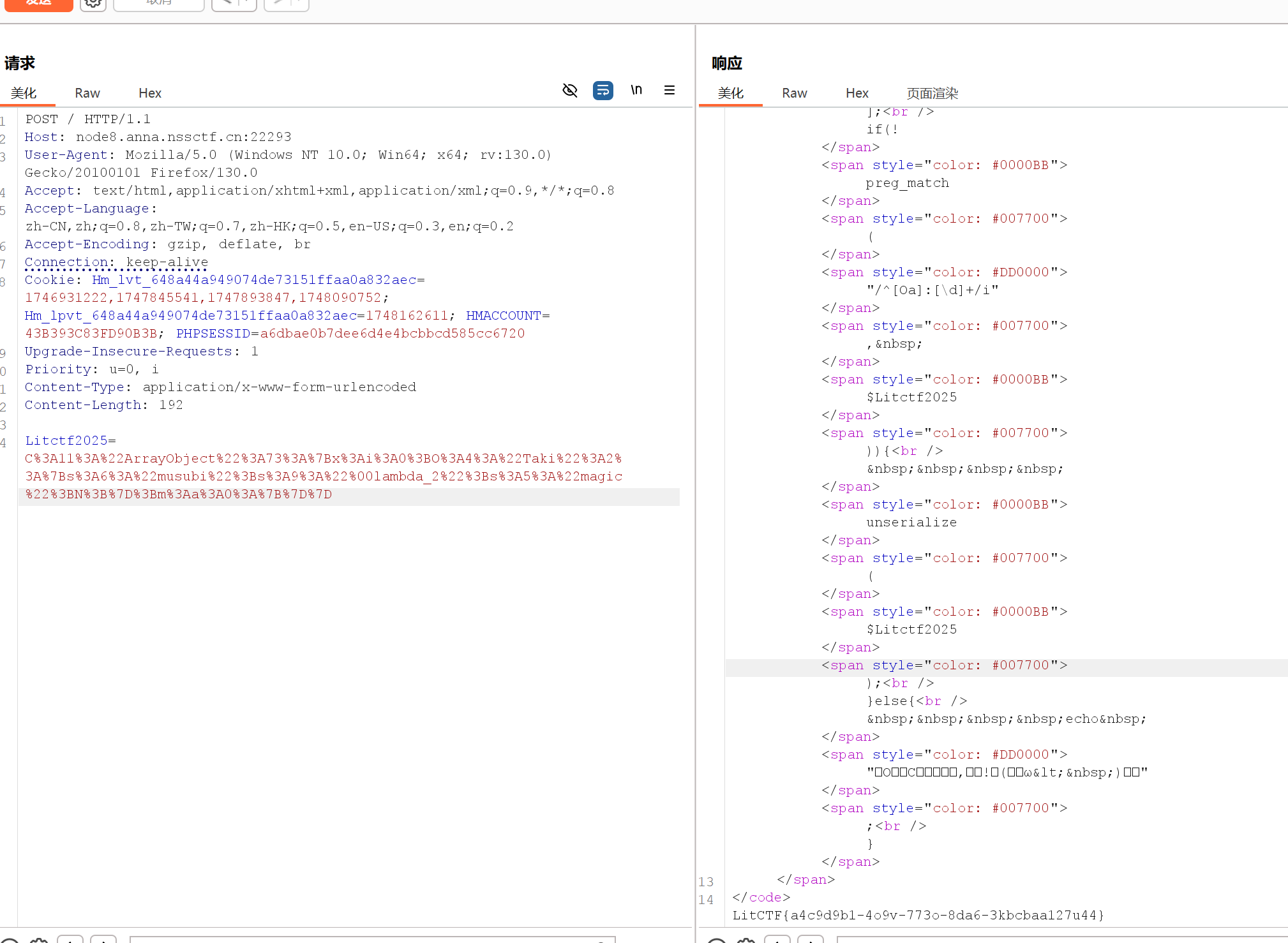Switch response view to Raw tab
1288x943 pixels.
pos(795,93)
